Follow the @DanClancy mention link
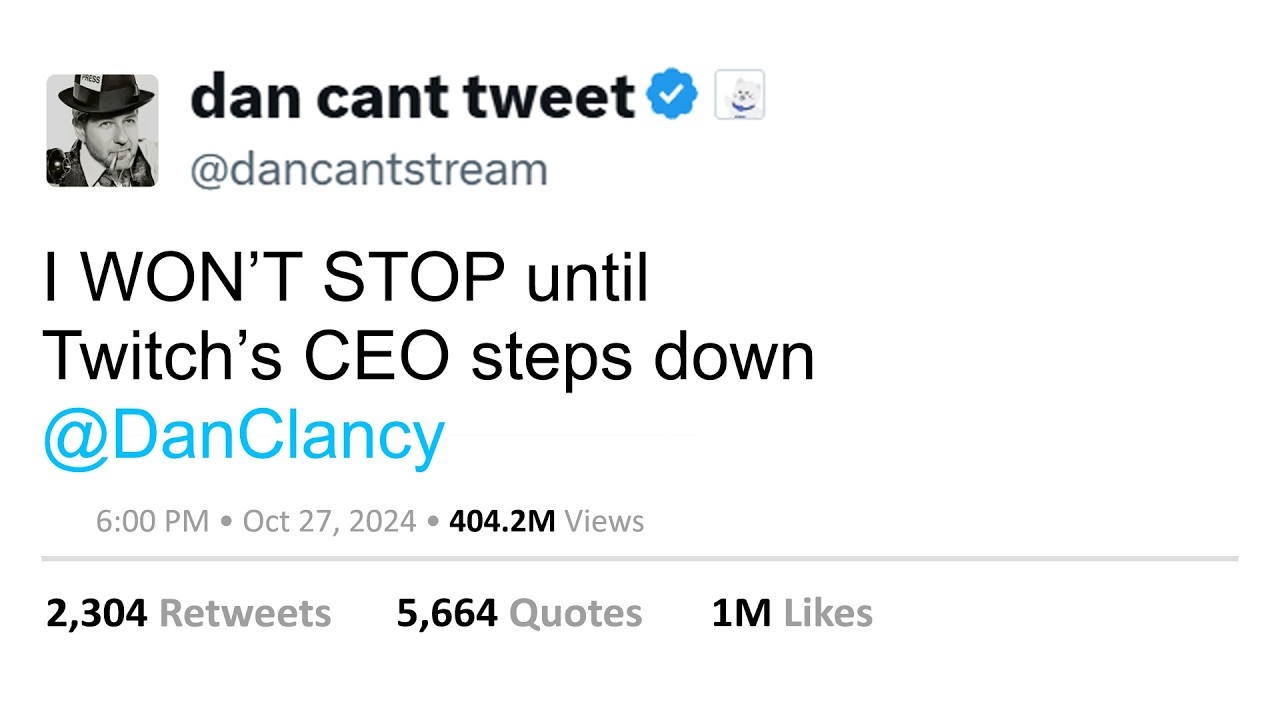Screen dimensions: 1280x720 [x=243, y=437]
